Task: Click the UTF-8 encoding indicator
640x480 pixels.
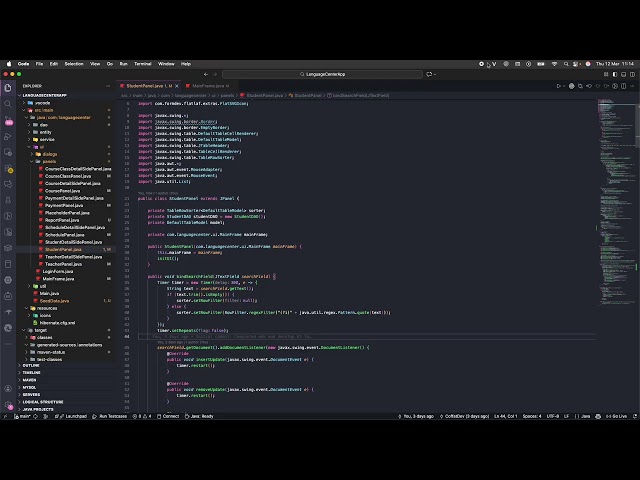Action: point(553,416)
